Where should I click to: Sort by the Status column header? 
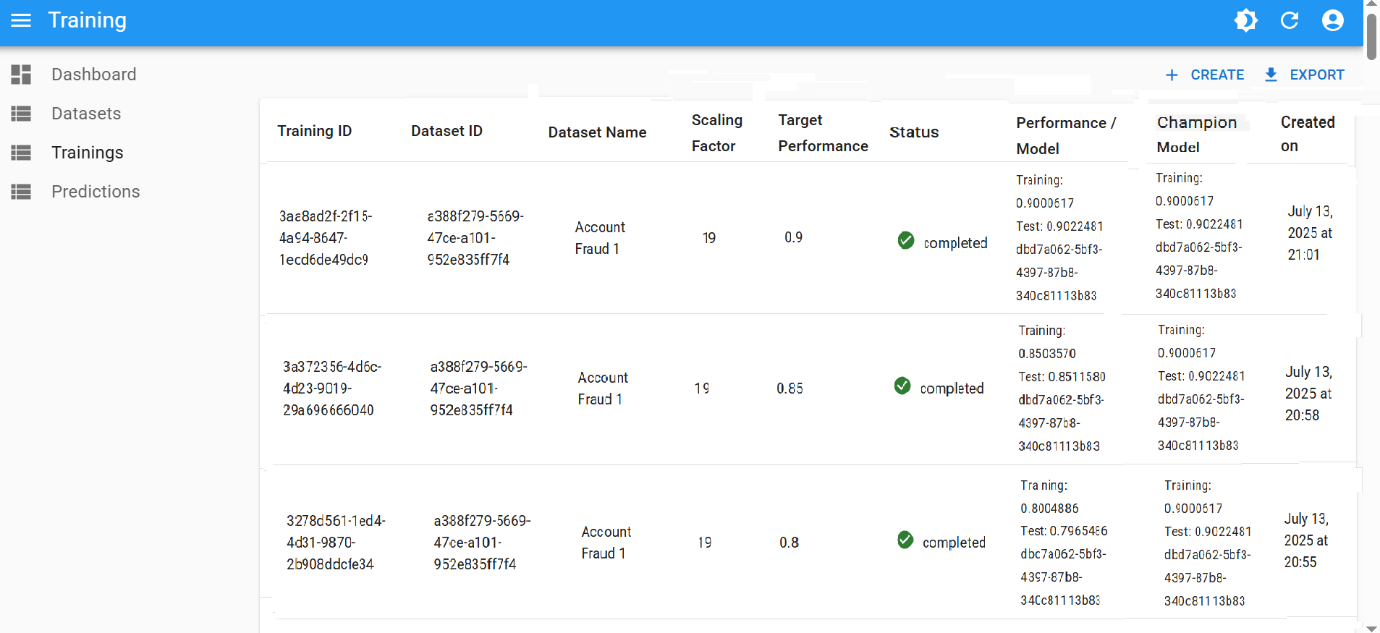click(x=914, y=132)
